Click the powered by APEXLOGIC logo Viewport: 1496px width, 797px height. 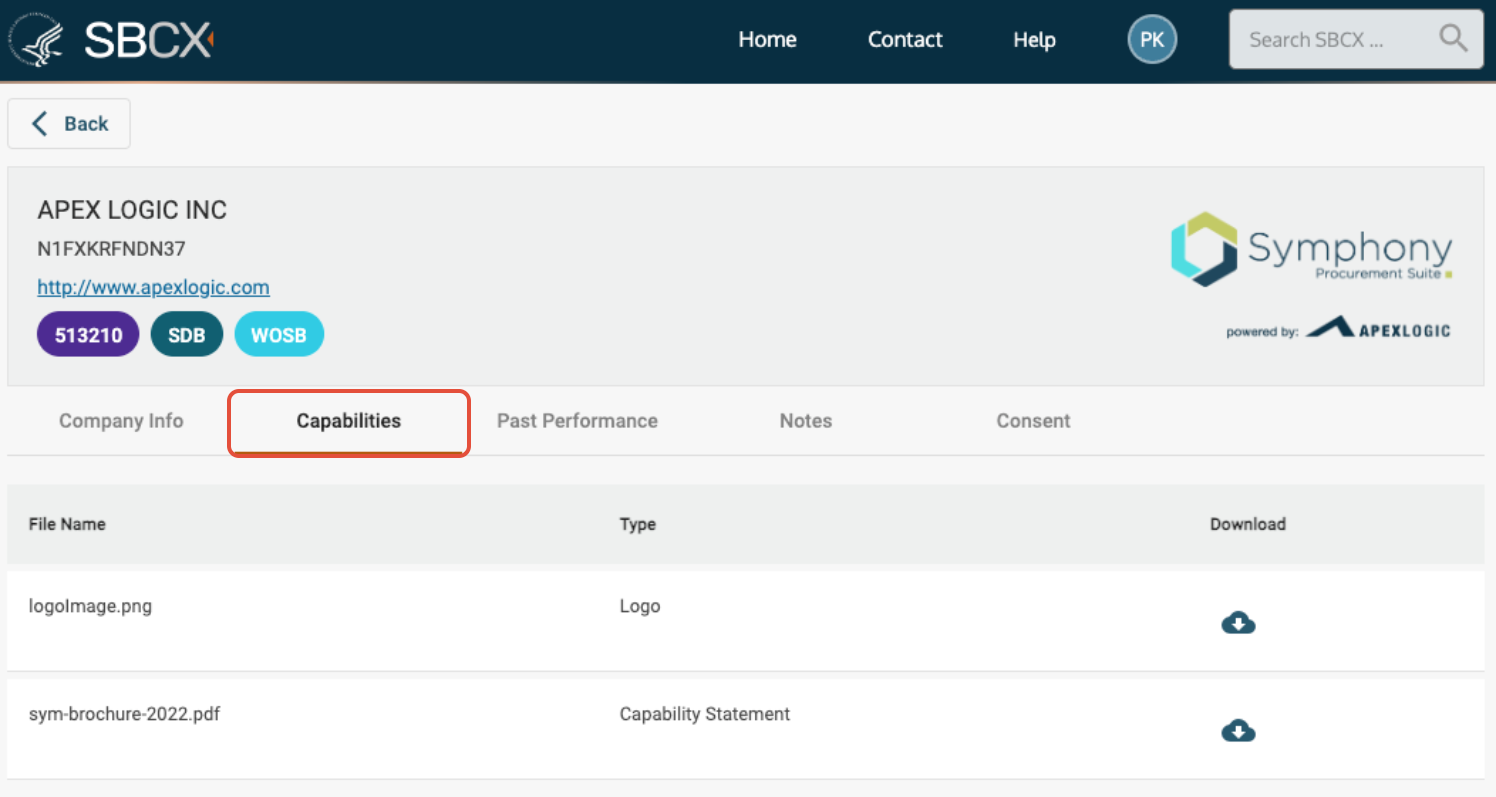(x=1338, y=328)
